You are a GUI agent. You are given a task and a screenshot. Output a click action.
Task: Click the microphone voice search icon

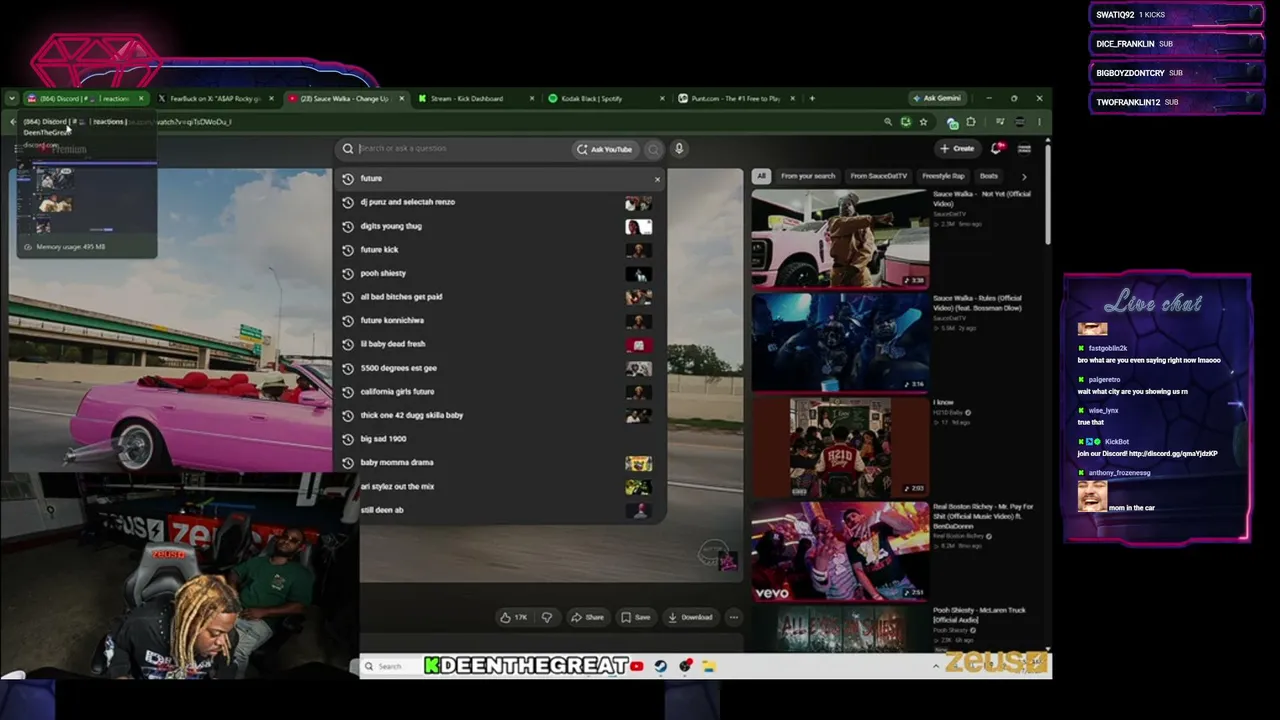pyautogui.click(x=679, y=149)
